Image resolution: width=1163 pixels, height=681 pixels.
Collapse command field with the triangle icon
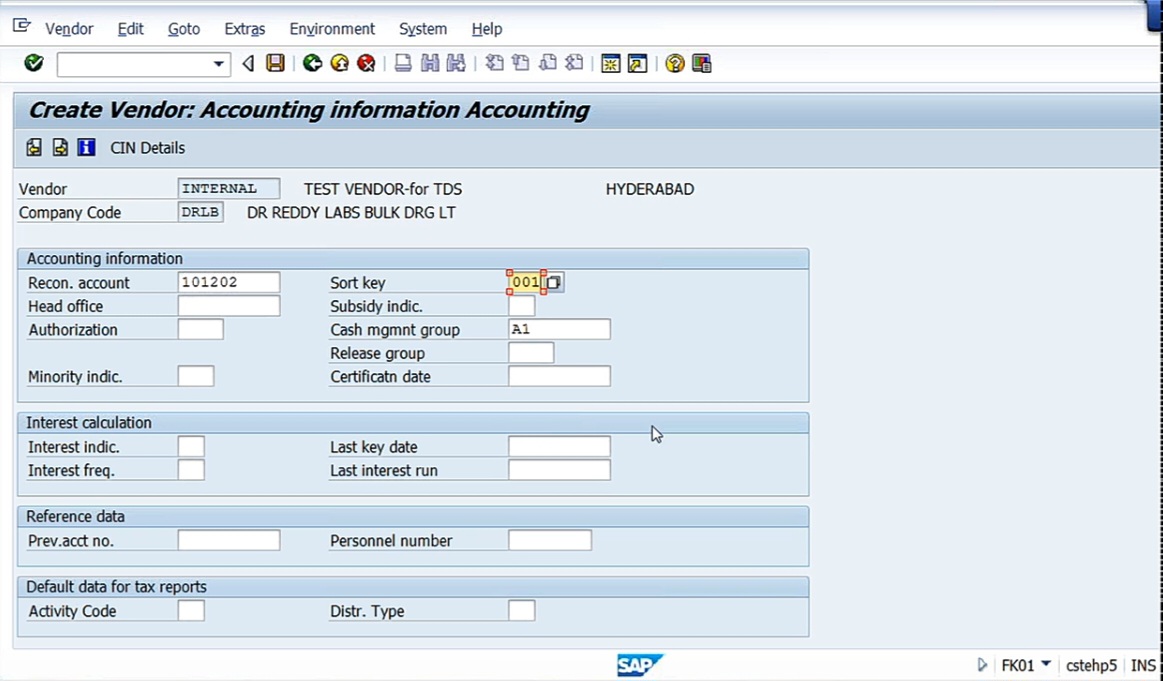(248, 64)
